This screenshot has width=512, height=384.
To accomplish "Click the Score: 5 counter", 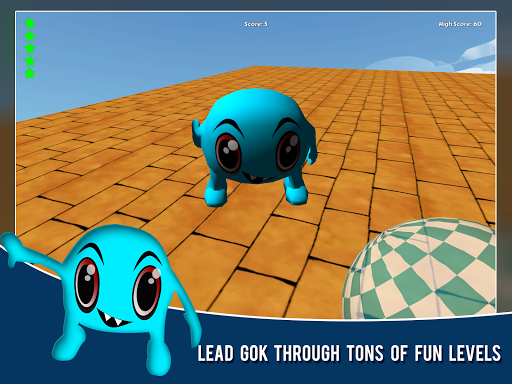I will 256,24.
